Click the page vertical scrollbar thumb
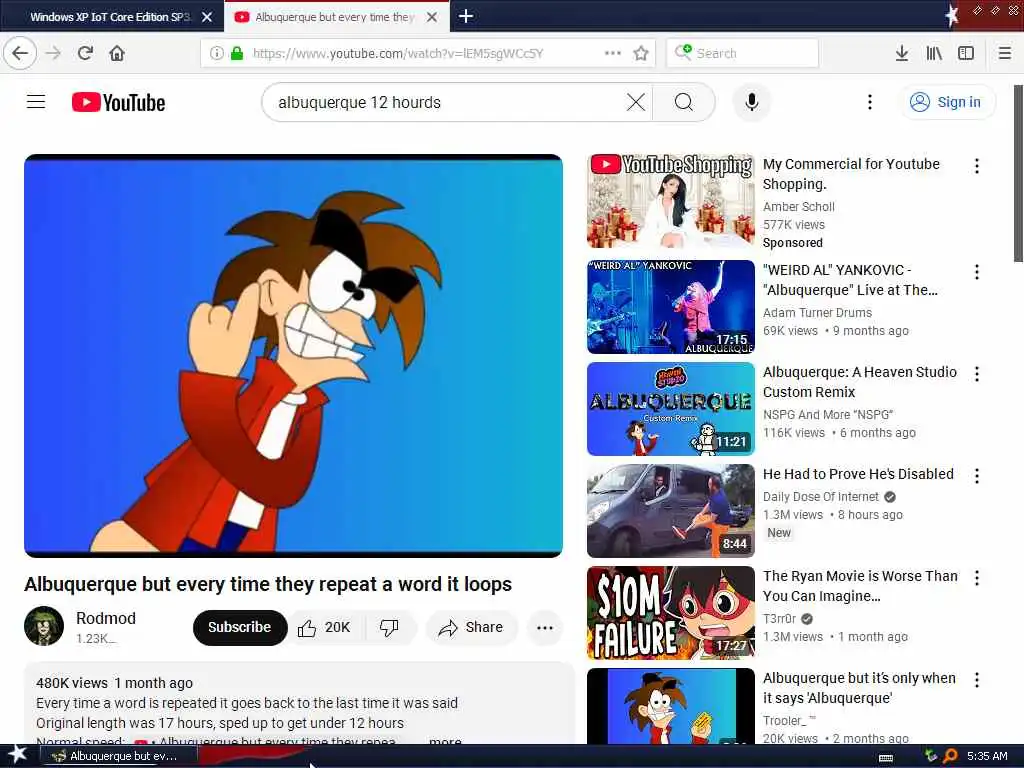This screenshot has height=768, width=1024. (1018, 173)
